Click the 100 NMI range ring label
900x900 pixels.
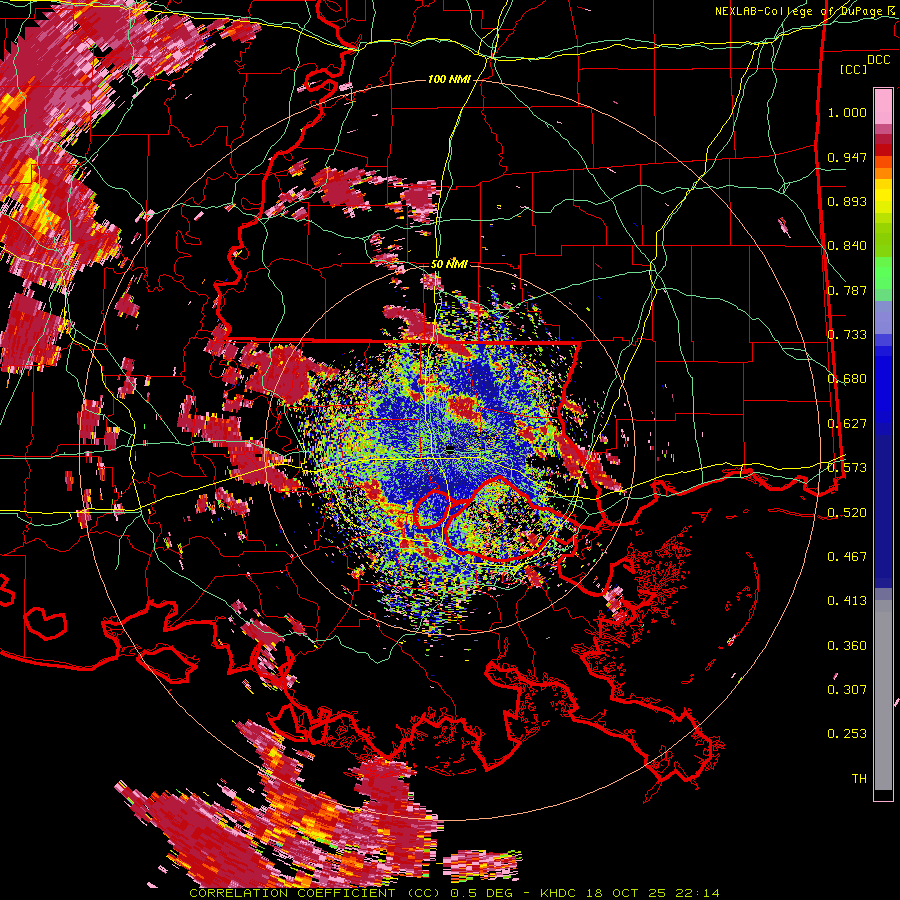[449, 79]
